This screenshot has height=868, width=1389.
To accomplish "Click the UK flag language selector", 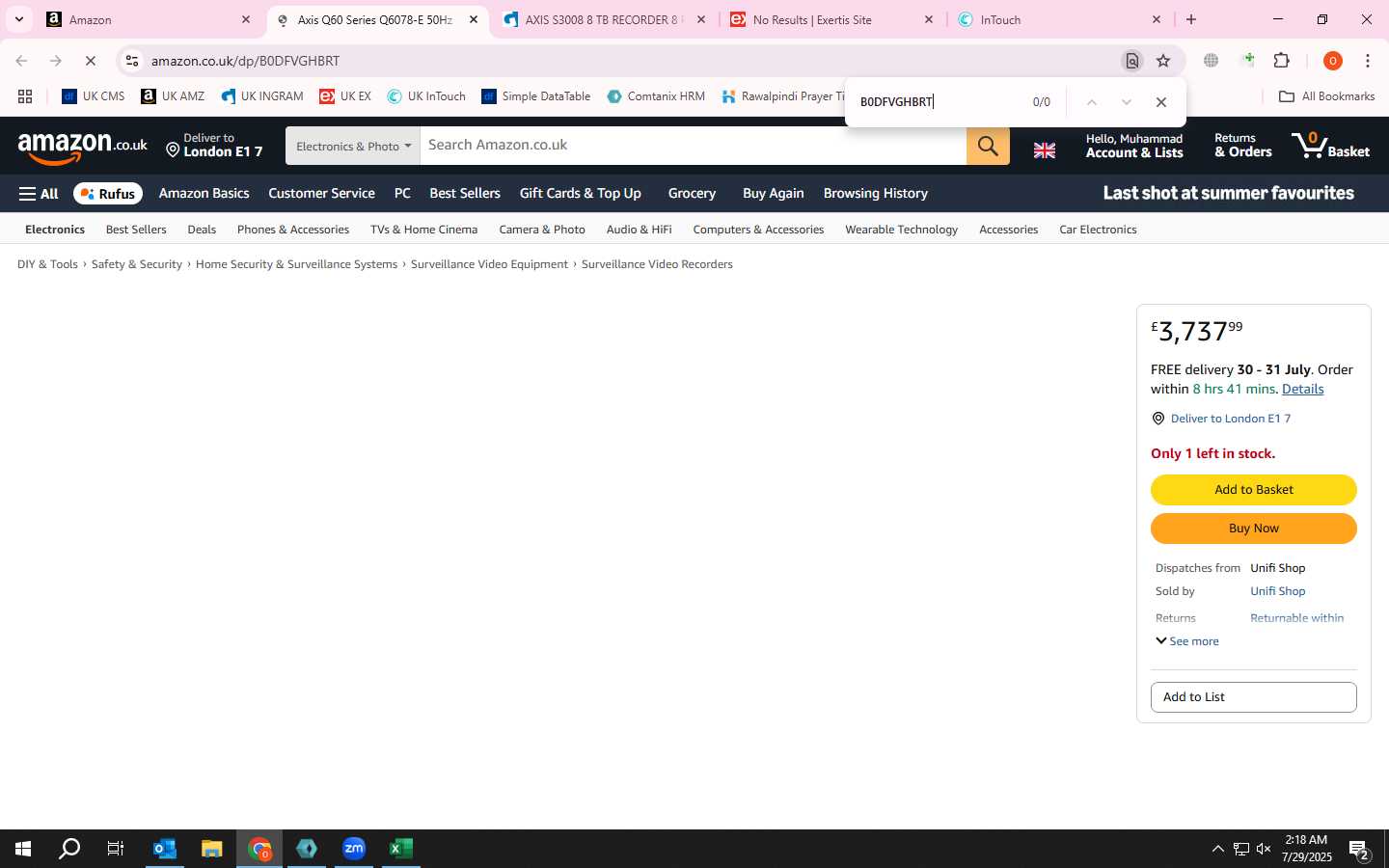I will (1045, 150).
